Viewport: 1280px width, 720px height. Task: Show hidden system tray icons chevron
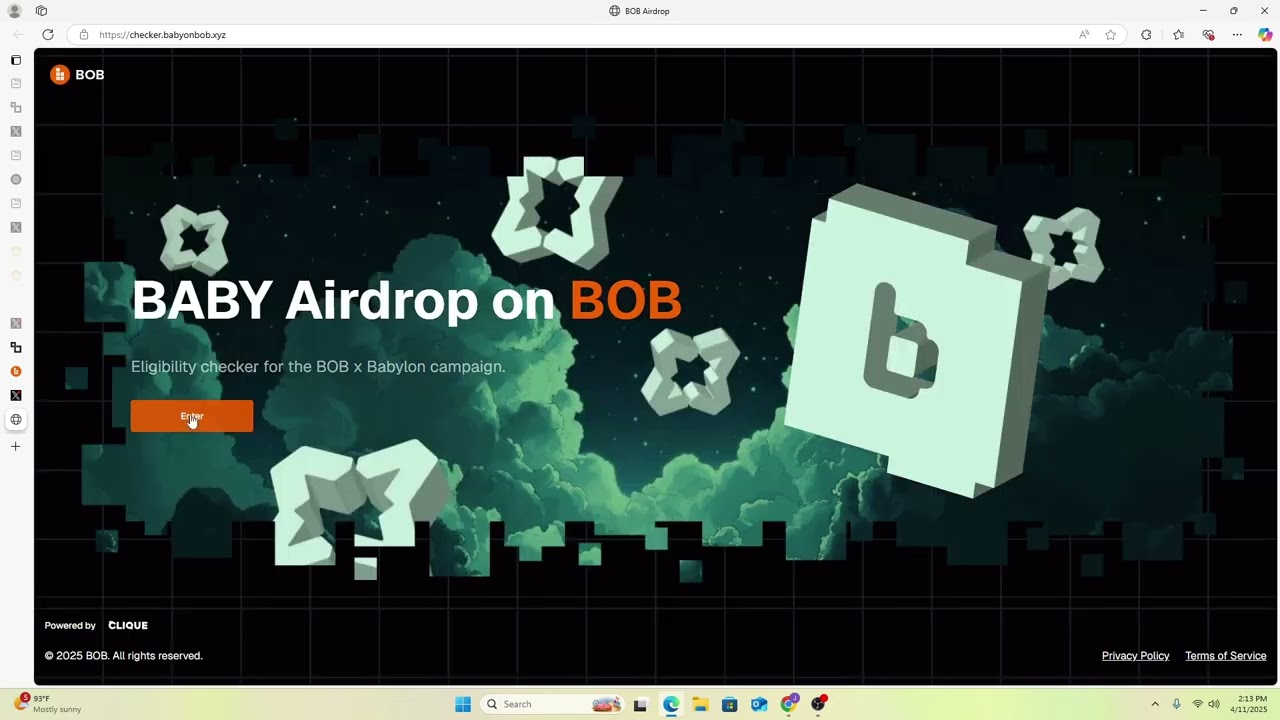(1155, 704)
